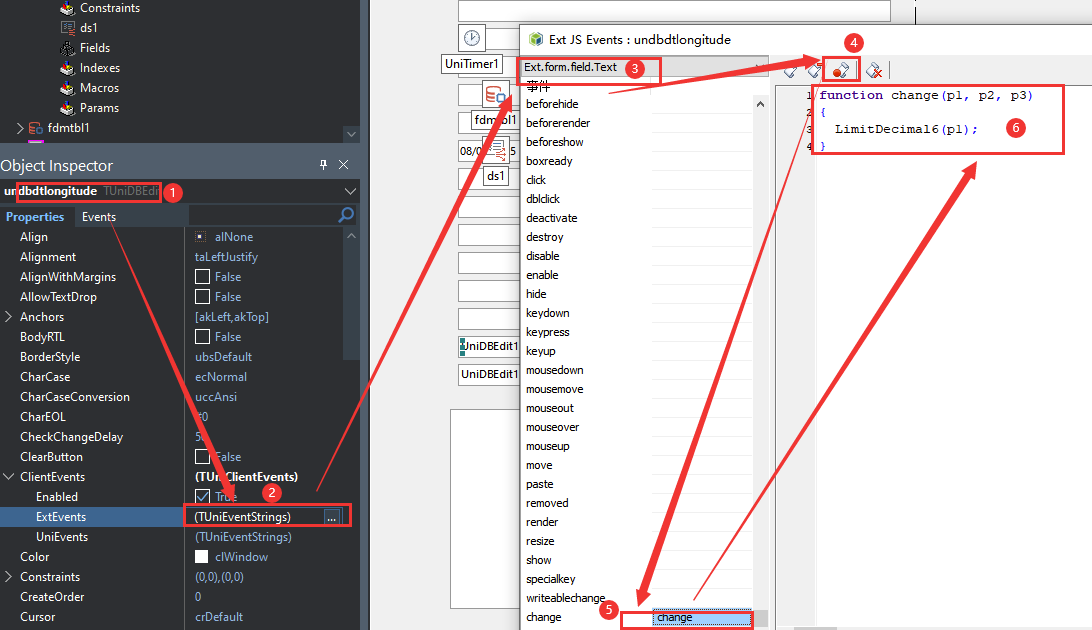Select the paste event
The width and height of the screenshot is (1092, 630).
pos(540,485)
